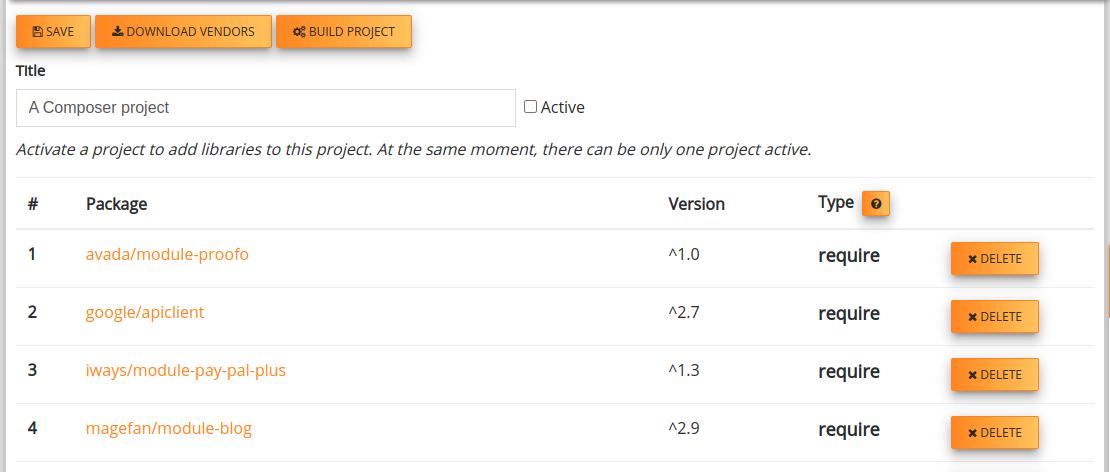Delete the google/apiclient package
The height and width of the screenshot is (472, 1110).
(995, 316)
